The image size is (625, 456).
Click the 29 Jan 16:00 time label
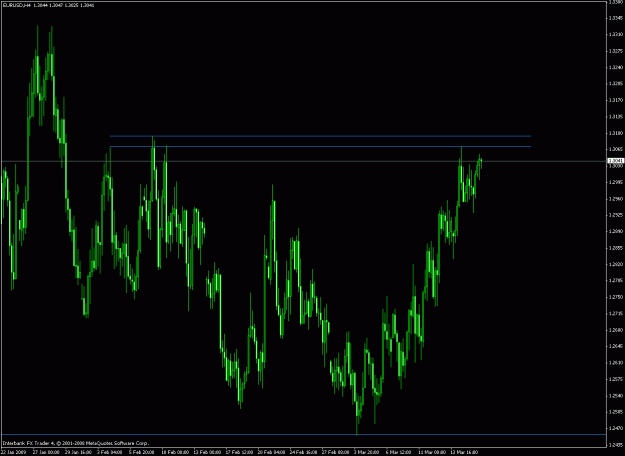coord(78,452)
